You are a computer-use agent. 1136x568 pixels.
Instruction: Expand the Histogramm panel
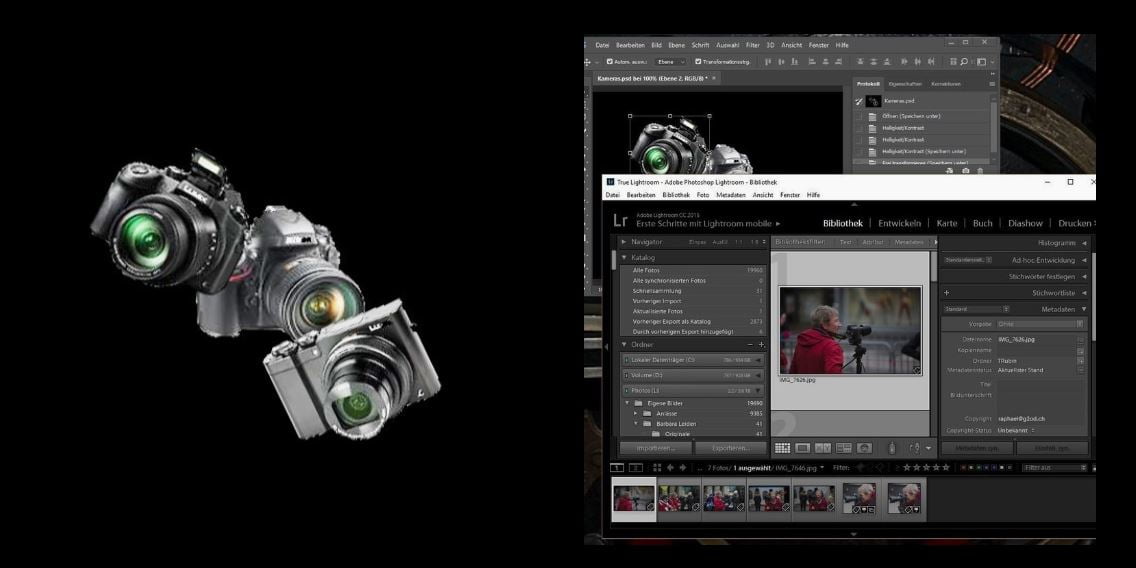tap(1085, 243)
